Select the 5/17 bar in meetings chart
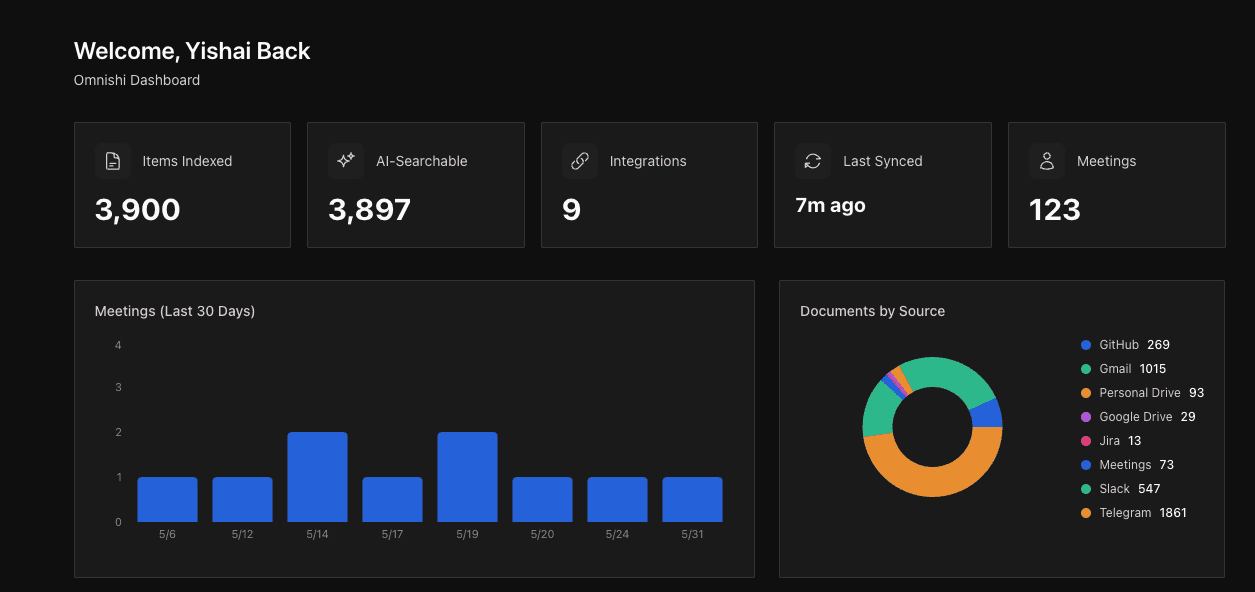This screenshot has height=592, width=1255. point(392,499)
